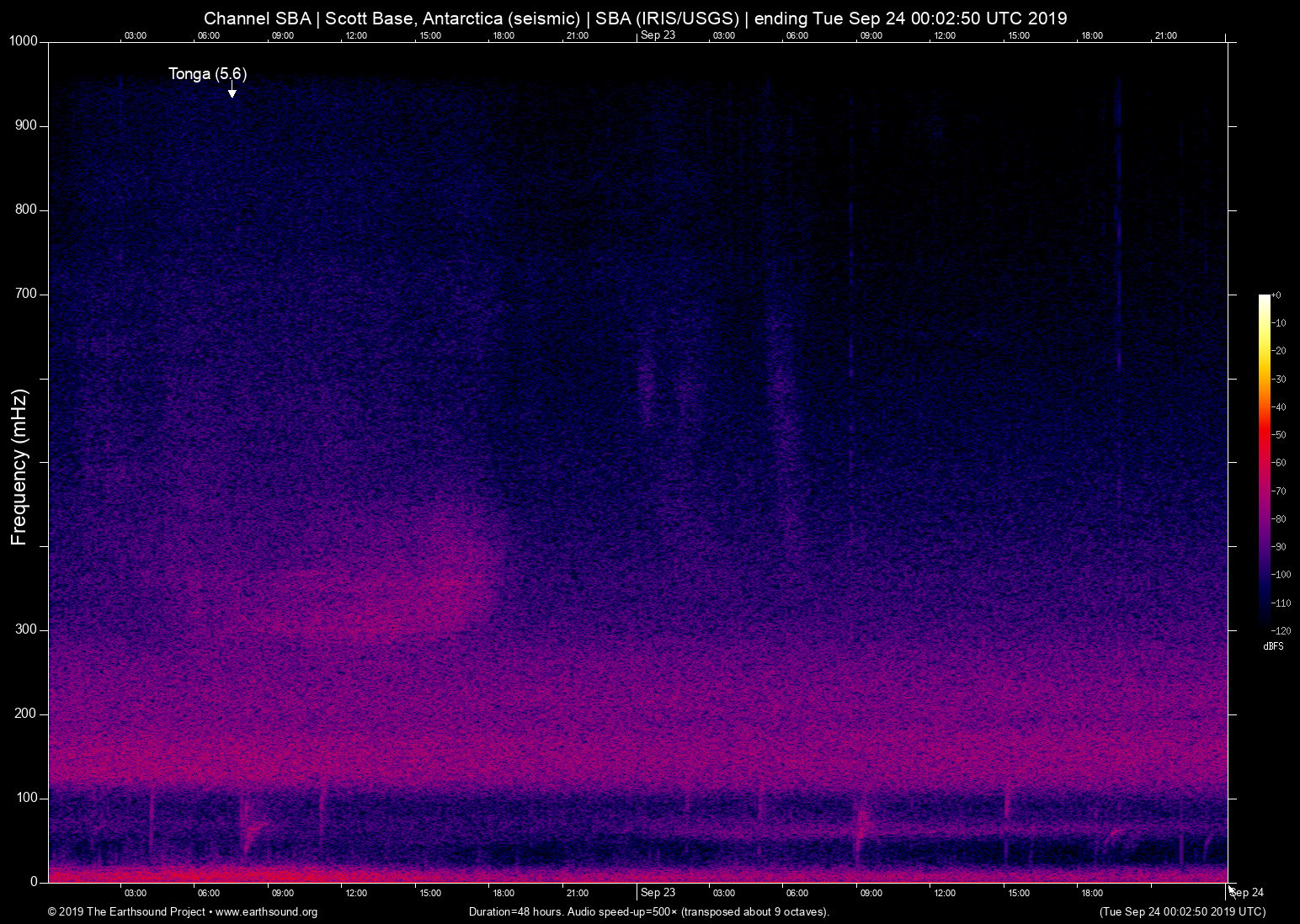1300x924 pixels.
Task: Open the www.earthsound.org copyright link
Action: click(266, 912)
